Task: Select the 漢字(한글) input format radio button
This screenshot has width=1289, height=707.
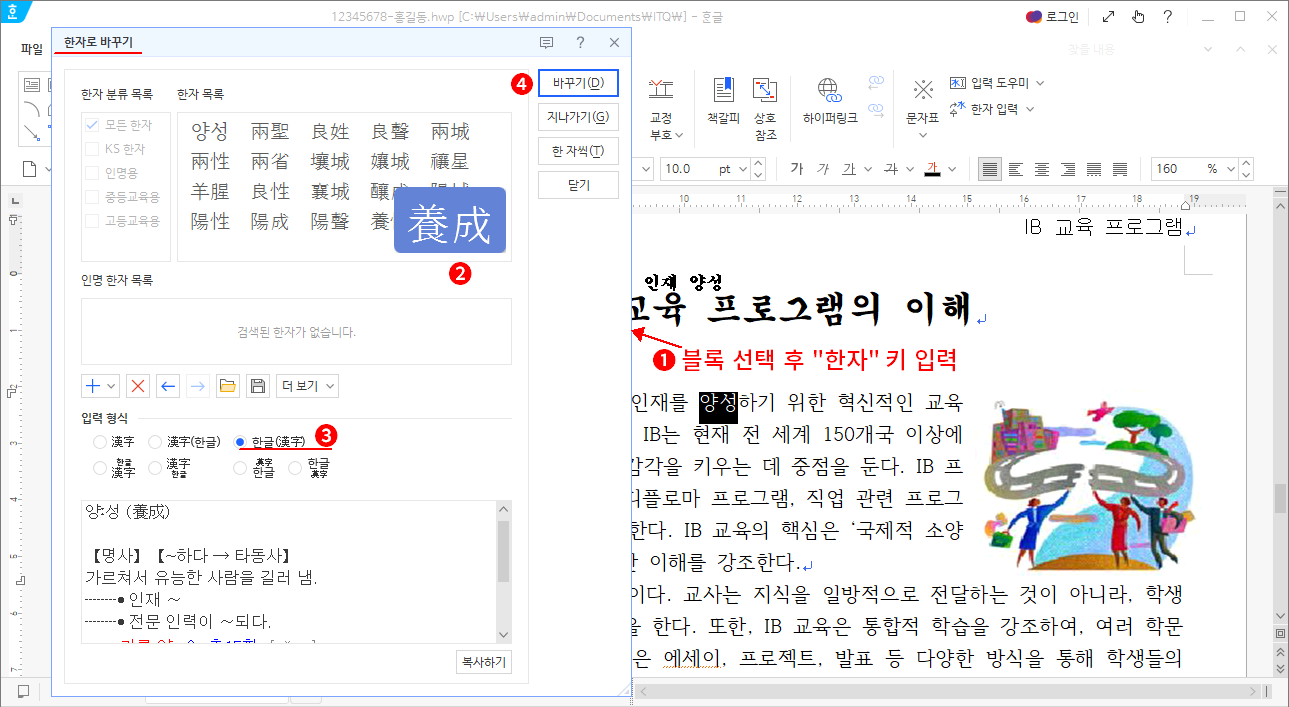Action: click(x=155, y=440)
